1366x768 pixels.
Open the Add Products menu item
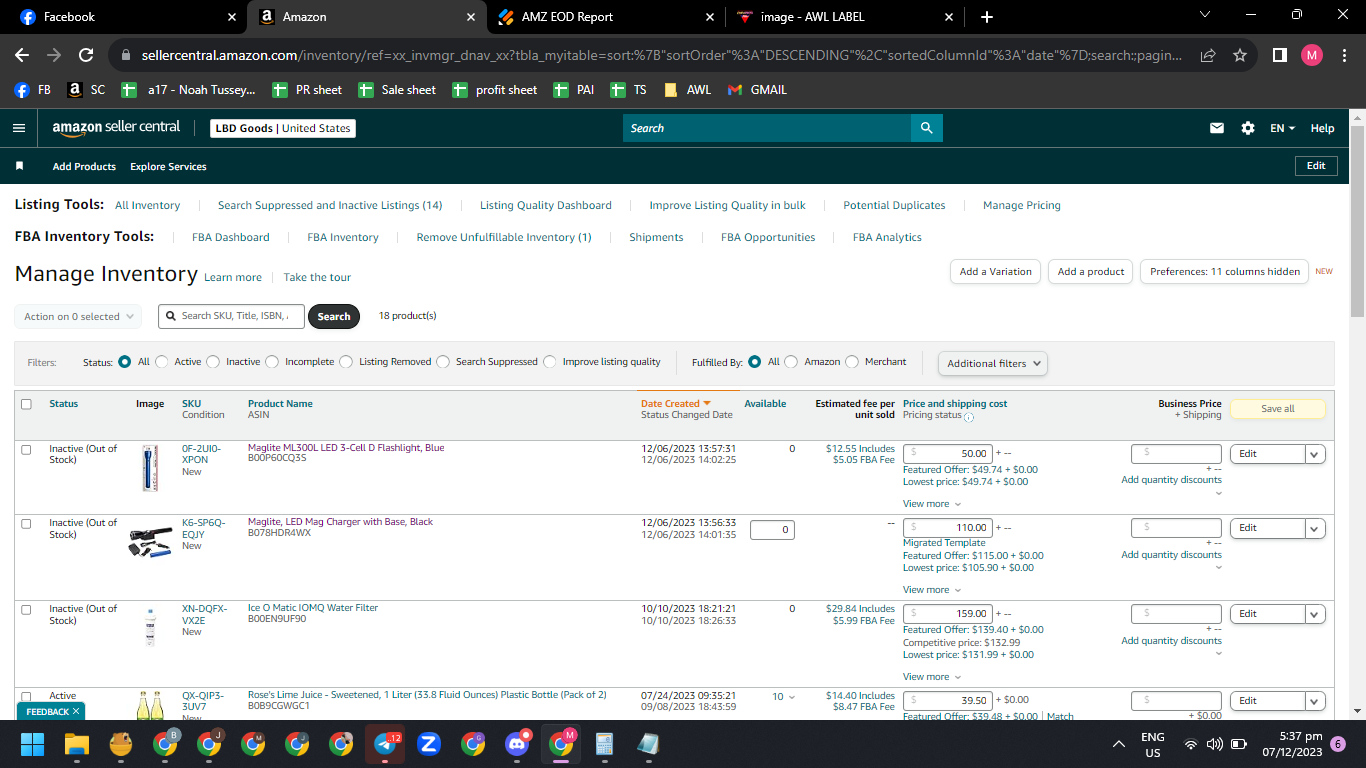(84, 166)
